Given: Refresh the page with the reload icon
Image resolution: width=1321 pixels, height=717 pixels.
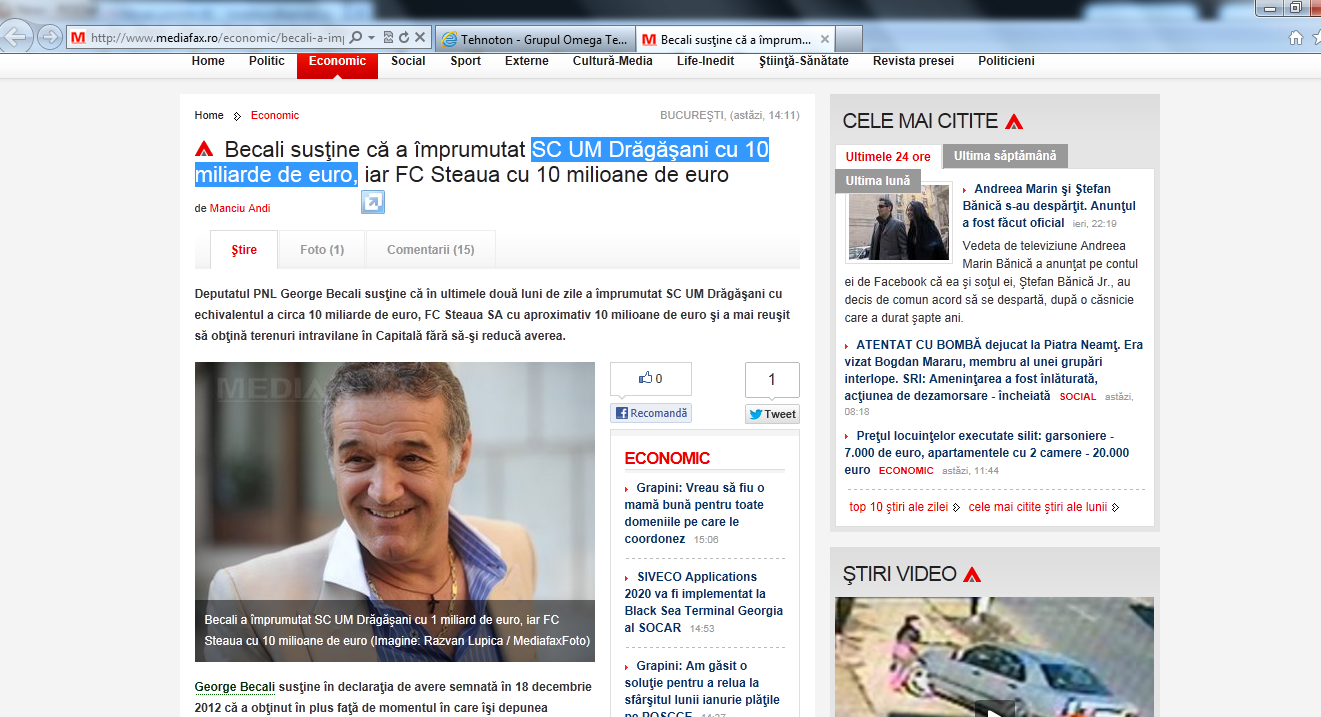Looking at the screenshot, I should pyautogui.click(x=403, y=38).
